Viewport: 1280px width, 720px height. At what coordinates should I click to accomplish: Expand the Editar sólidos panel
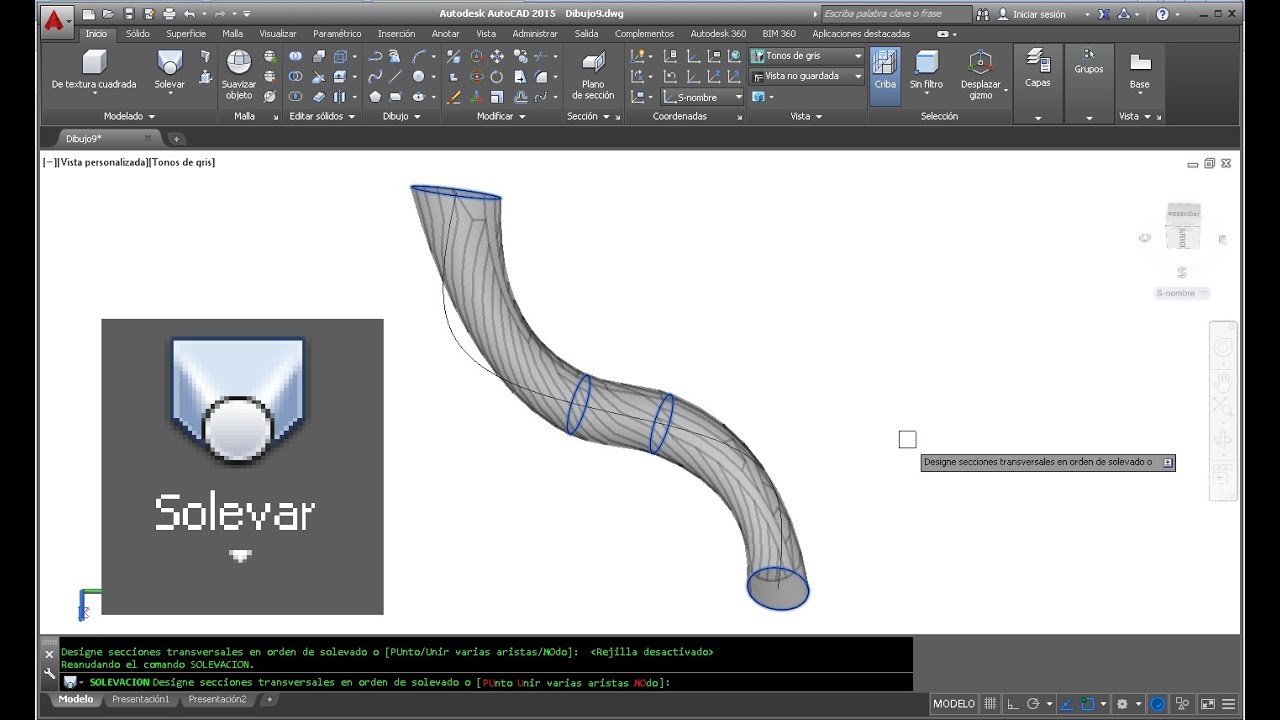322,116
